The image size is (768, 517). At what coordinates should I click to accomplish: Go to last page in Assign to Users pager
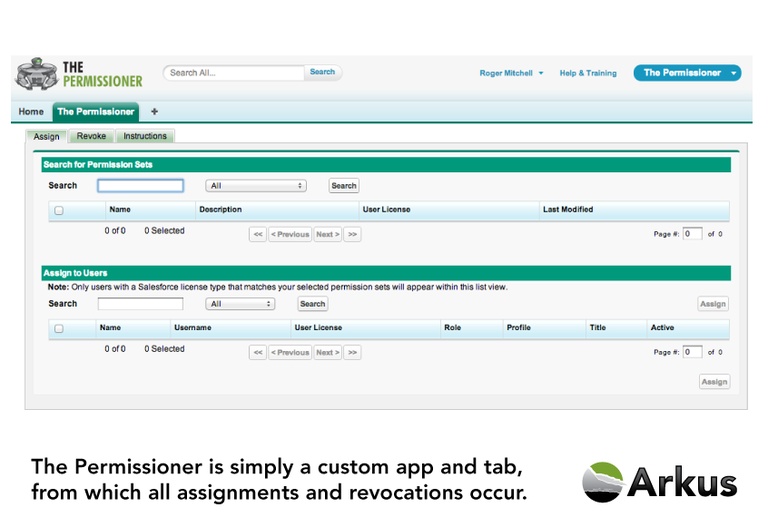coord(352,352)
